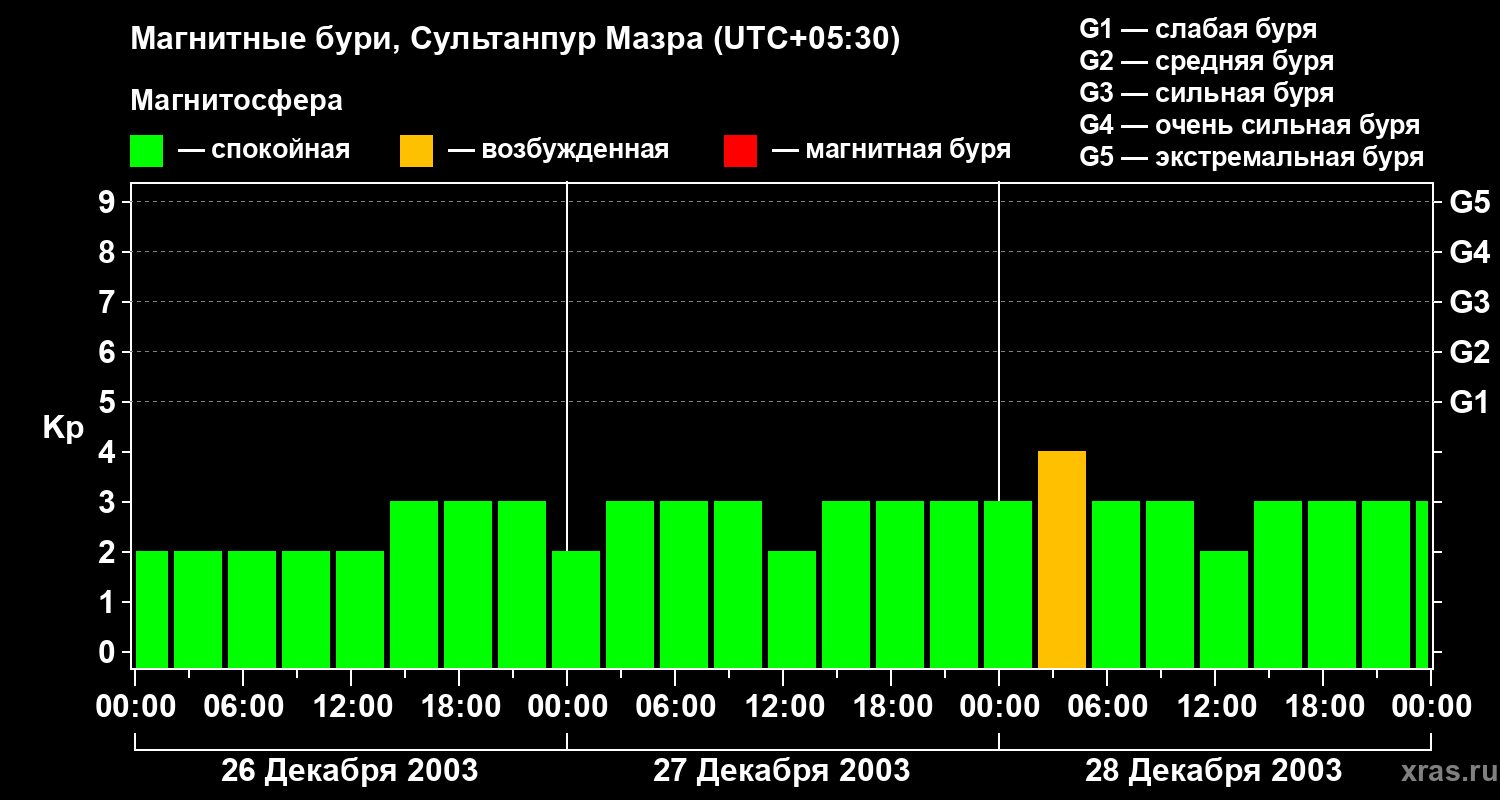Click the '27 Декабря 2003' date label
The height and width of the screenshot is (800, 1500).
(x=782, y=771)
